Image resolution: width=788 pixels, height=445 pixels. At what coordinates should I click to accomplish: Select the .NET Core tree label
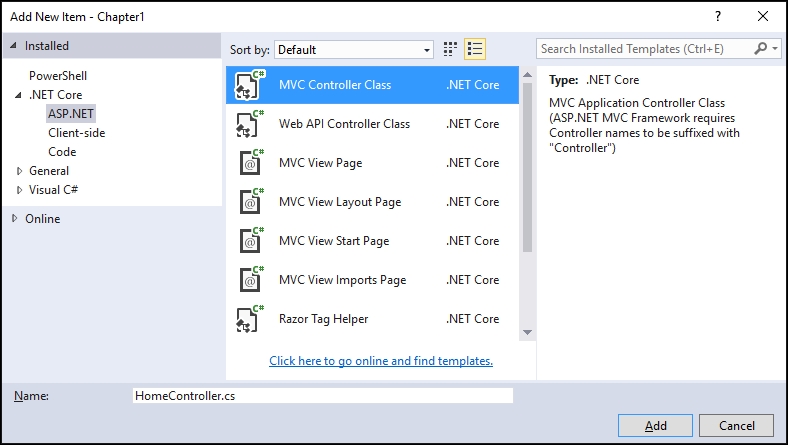tap(56, 95)
